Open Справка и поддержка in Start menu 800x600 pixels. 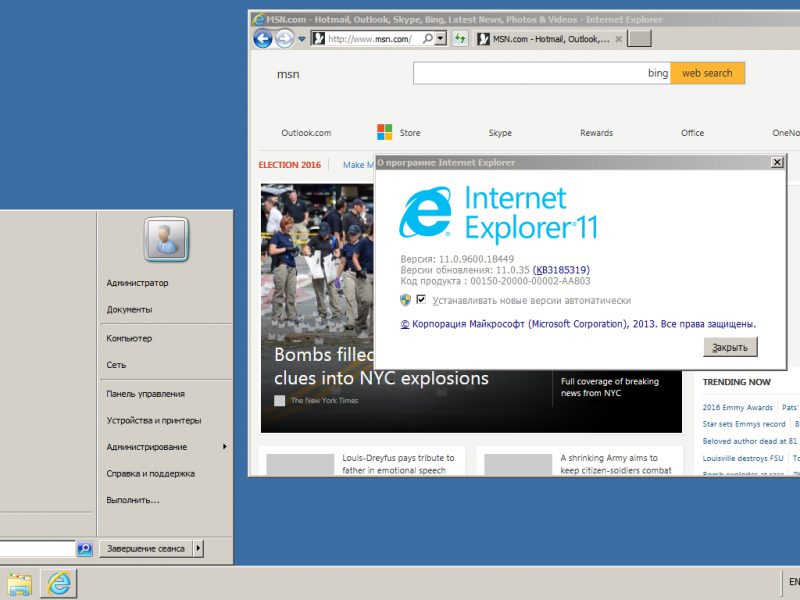click(151, 473)
